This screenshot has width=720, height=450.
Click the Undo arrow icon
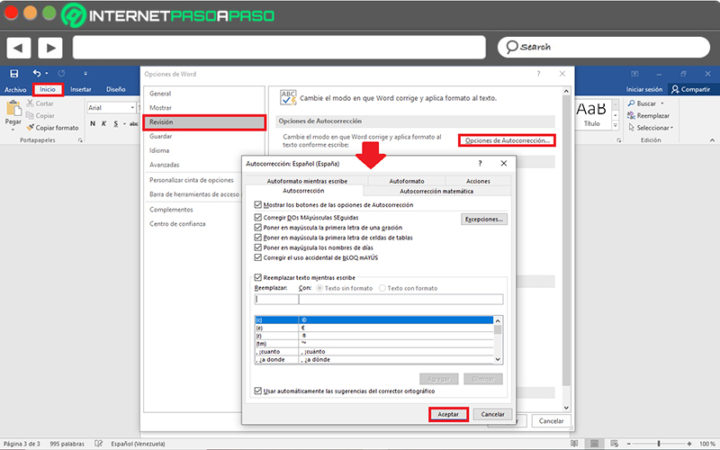pos(37,73)
